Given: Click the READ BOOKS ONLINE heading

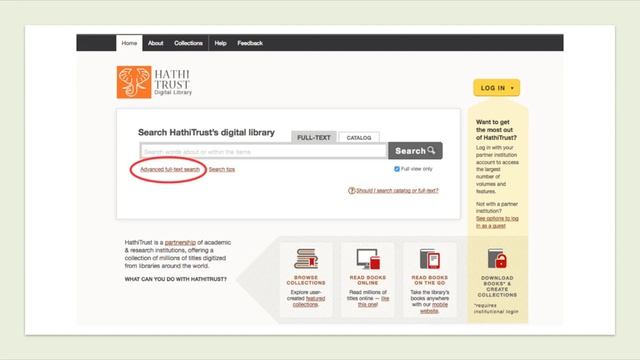Looking at the screenshot, I should click(368, 280).
